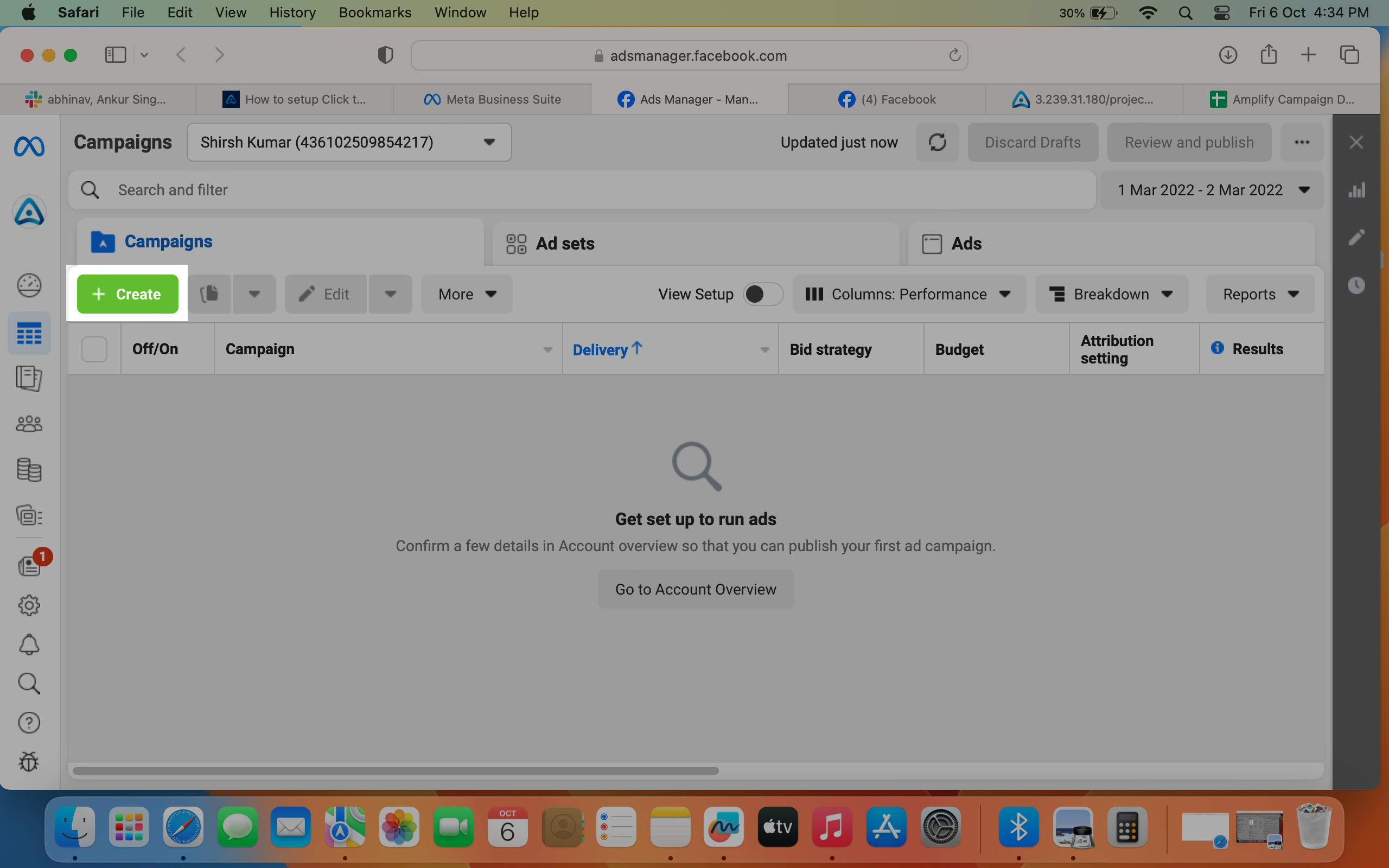The image size is (1389, 868).
Task: Open the three-dots more options button
Action: [x=1302, y=142]
